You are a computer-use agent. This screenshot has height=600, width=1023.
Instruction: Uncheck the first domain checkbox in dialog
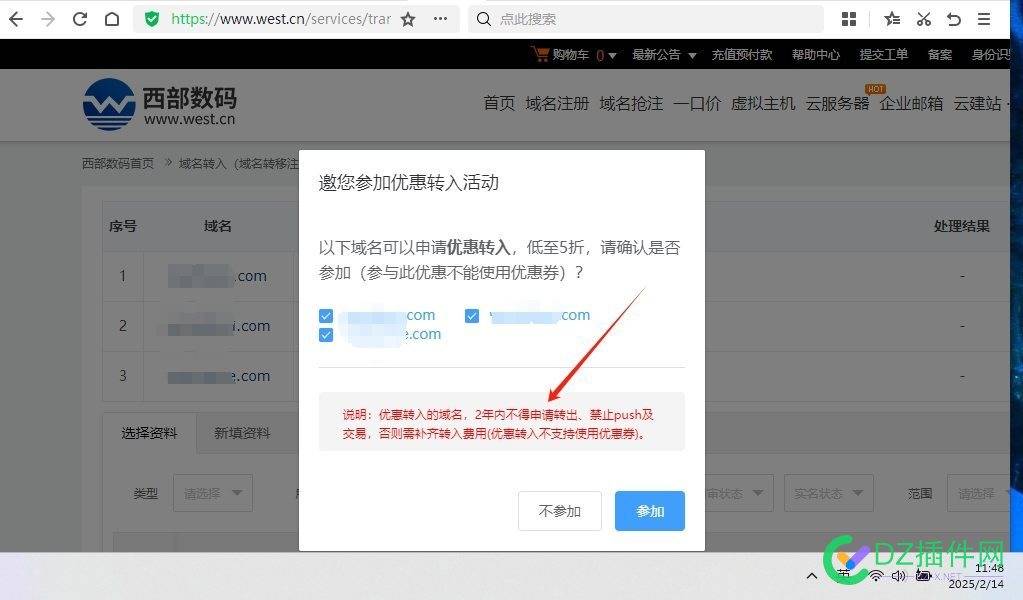pyautogui.click(x=326, y=316)
